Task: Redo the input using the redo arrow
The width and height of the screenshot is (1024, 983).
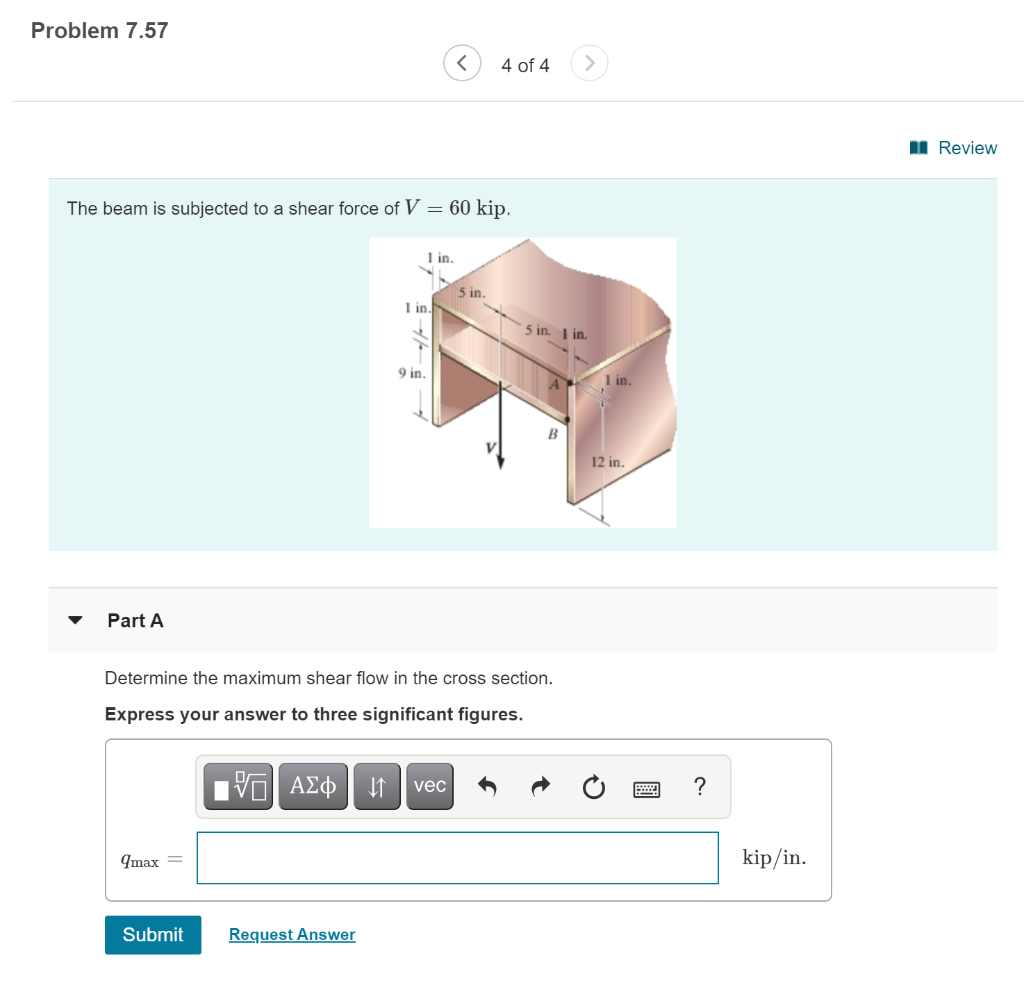Action: pos(540,787)
